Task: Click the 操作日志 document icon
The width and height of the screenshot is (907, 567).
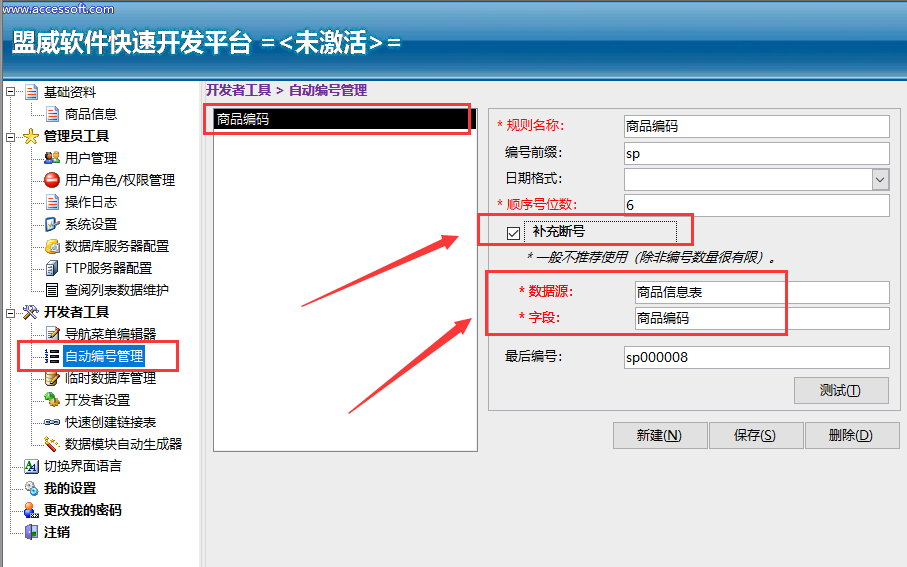Action: [52, 202]
